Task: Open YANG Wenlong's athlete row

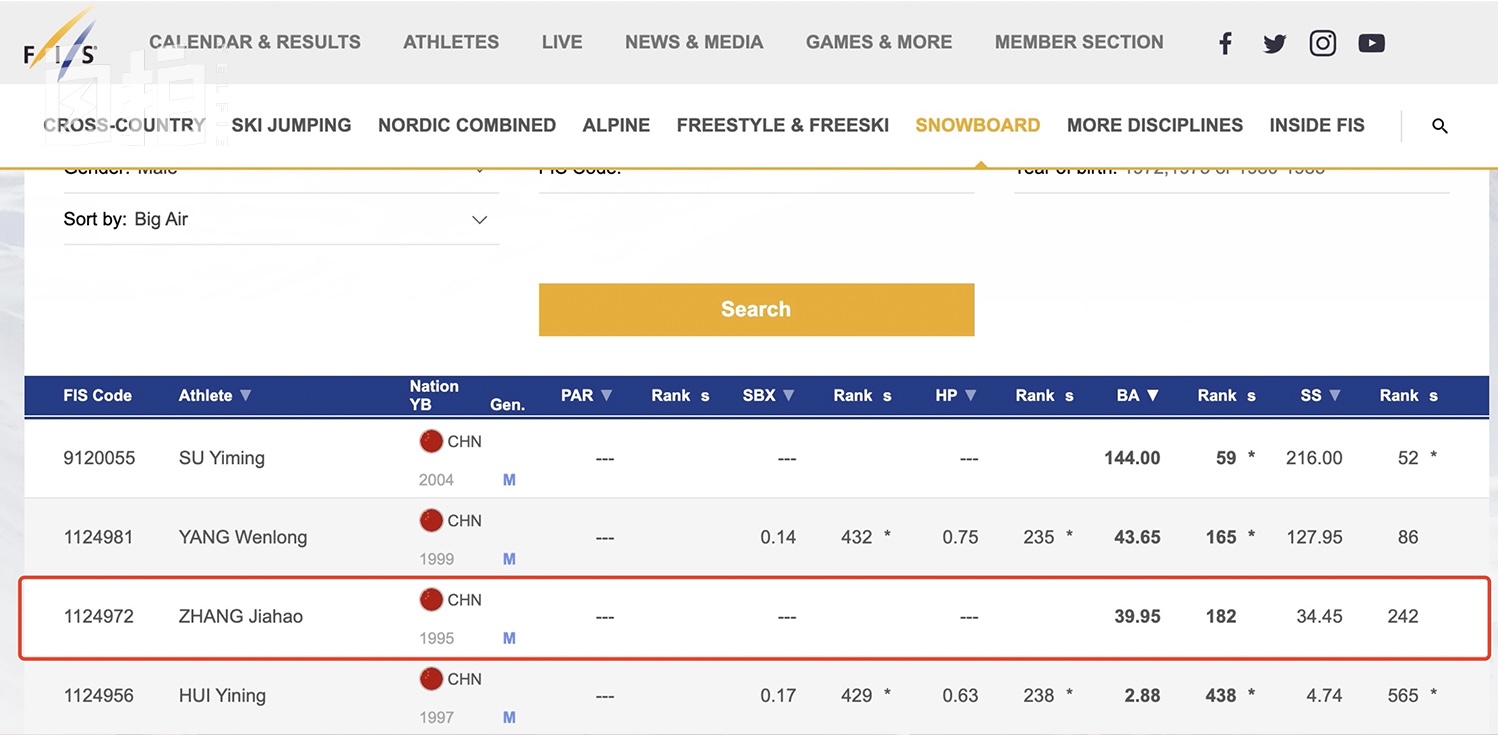Action: pyautogui.click(x=243, y=538)
